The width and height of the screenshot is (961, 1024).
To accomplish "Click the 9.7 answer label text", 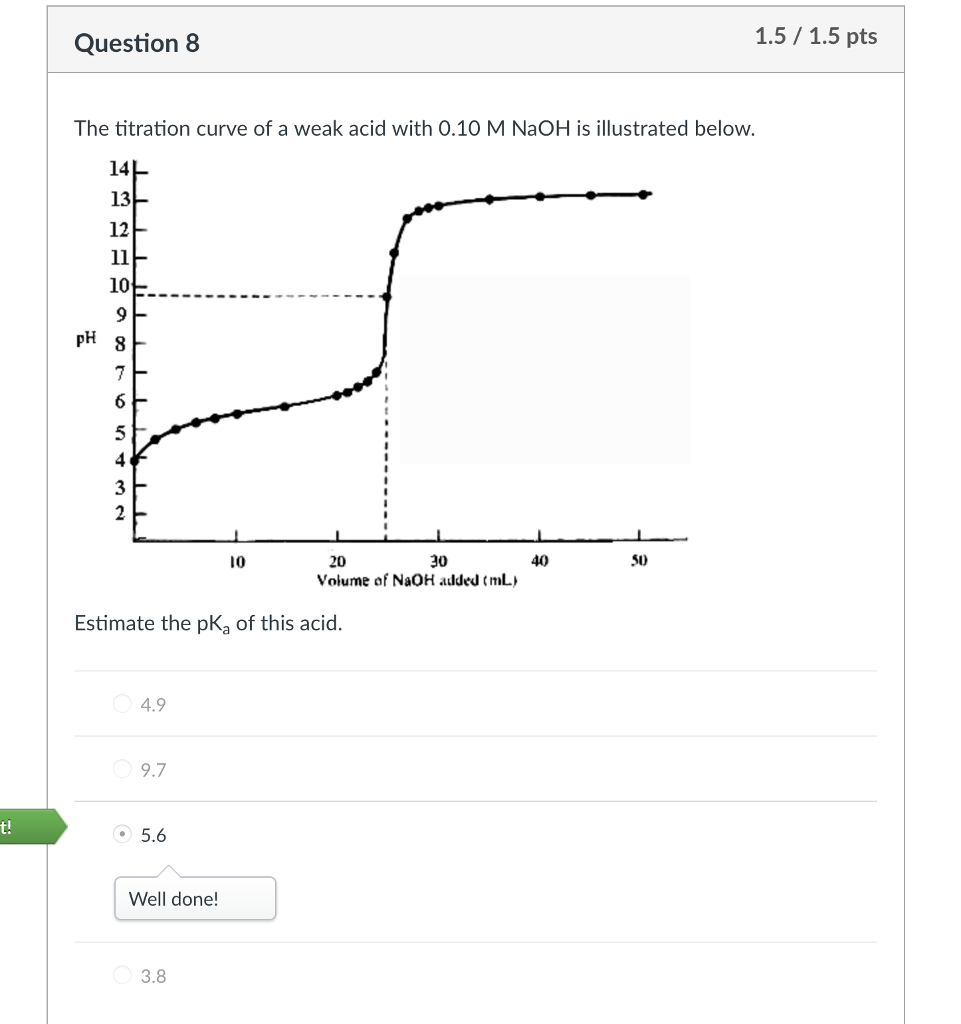I will pos(153,770).
